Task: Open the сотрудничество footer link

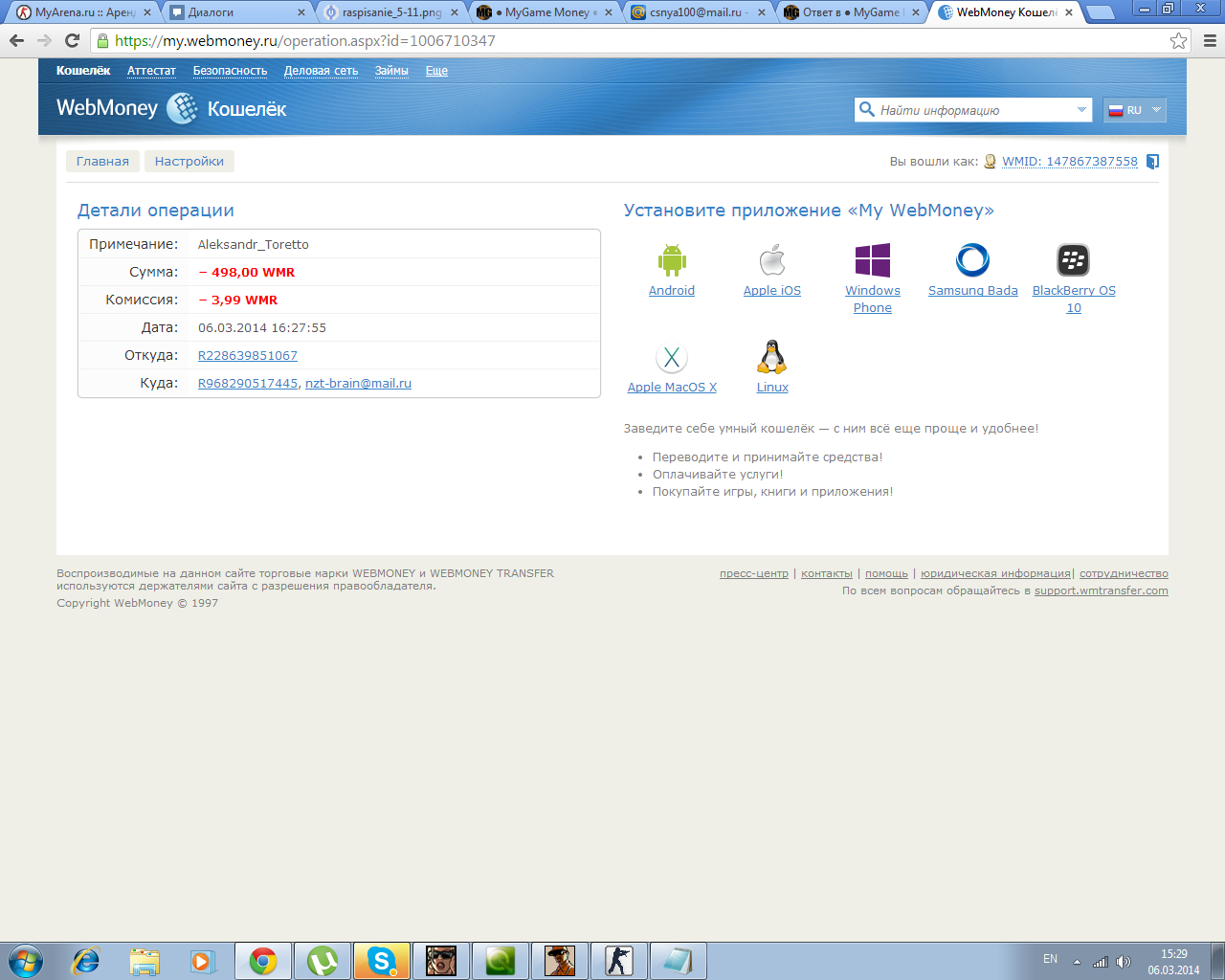Action: [x=1124, y=573]
